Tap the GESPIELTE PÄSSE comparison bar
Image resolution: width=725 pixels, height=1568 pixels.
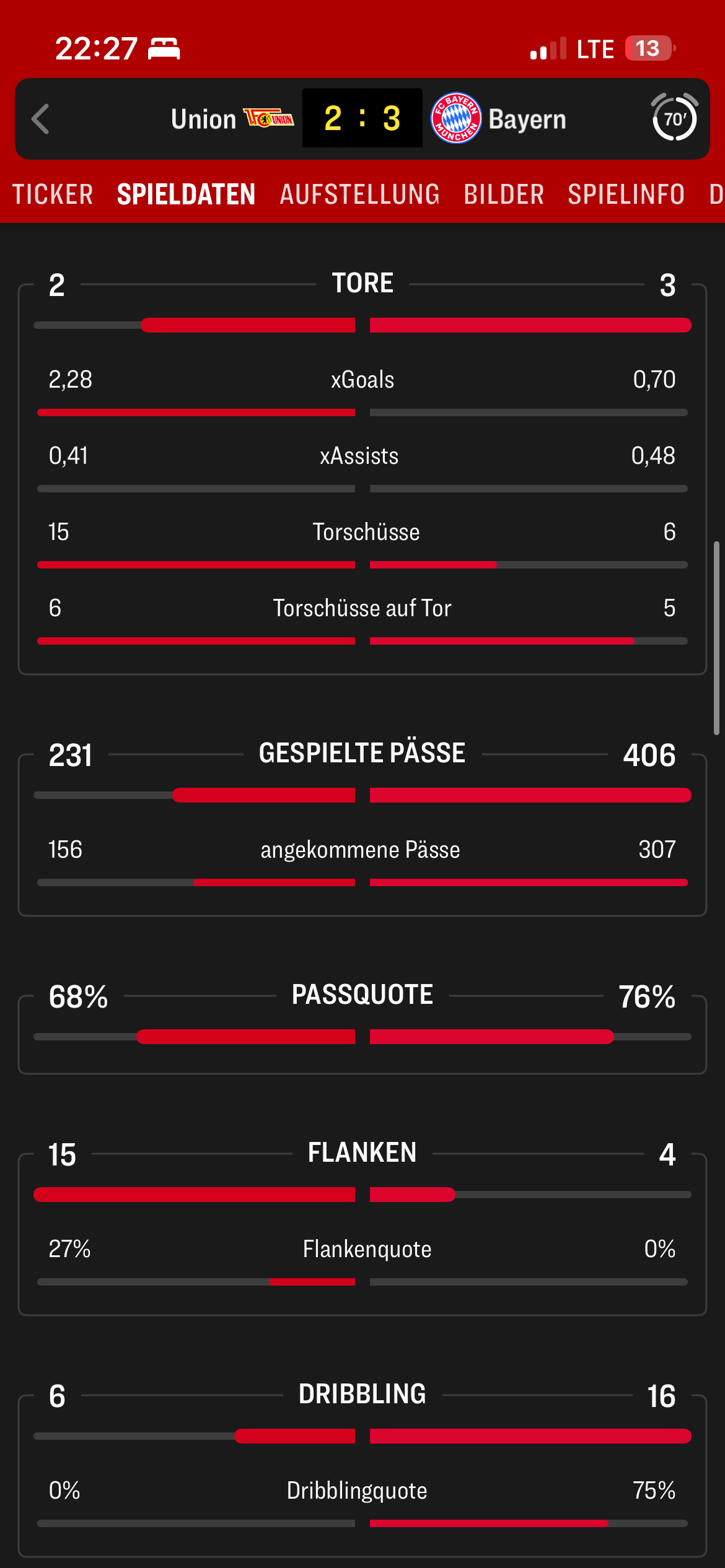[x=362, y=795]
